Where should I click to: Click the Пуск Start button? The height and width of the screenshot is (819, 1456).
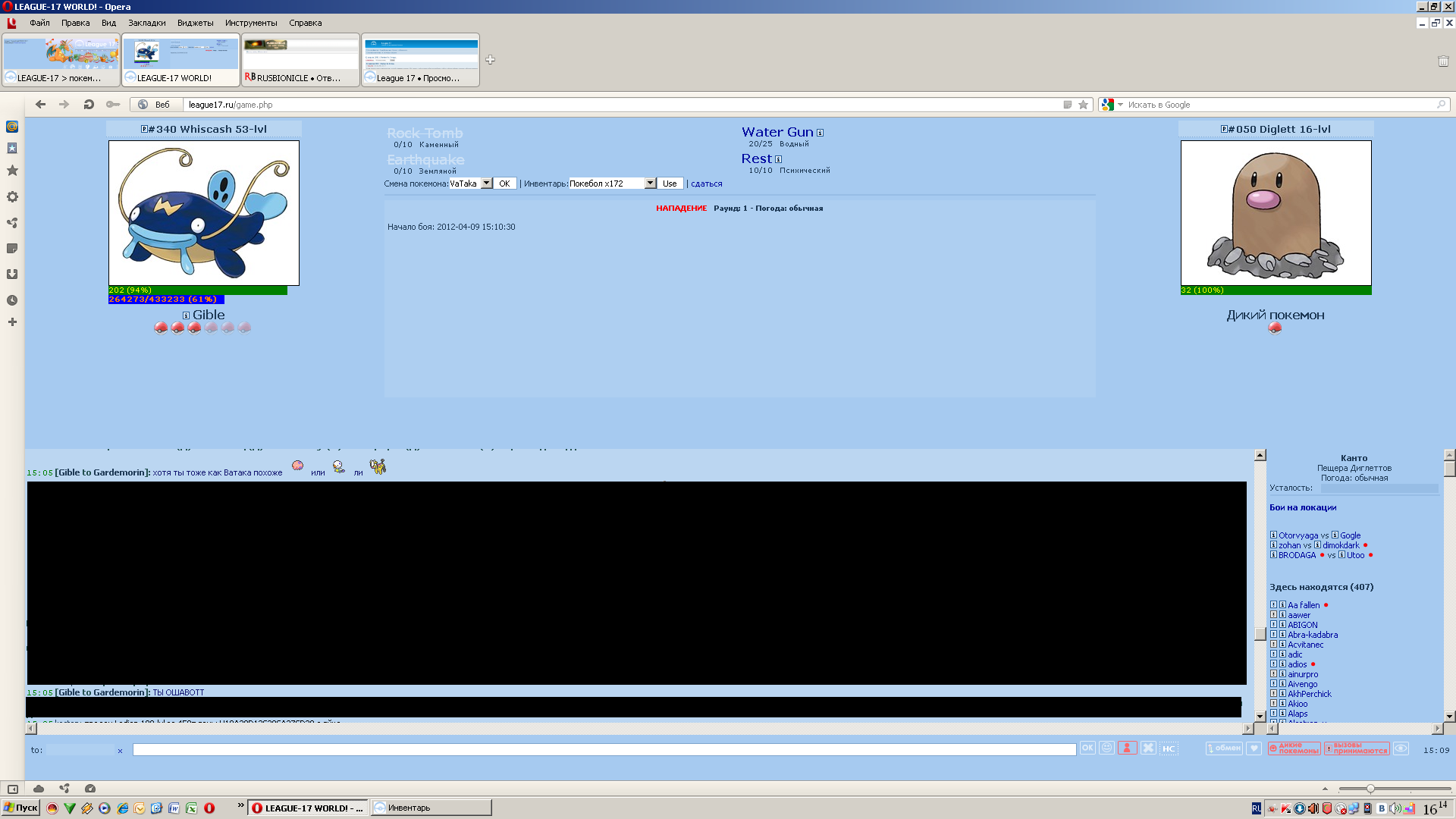pos(20,808)
